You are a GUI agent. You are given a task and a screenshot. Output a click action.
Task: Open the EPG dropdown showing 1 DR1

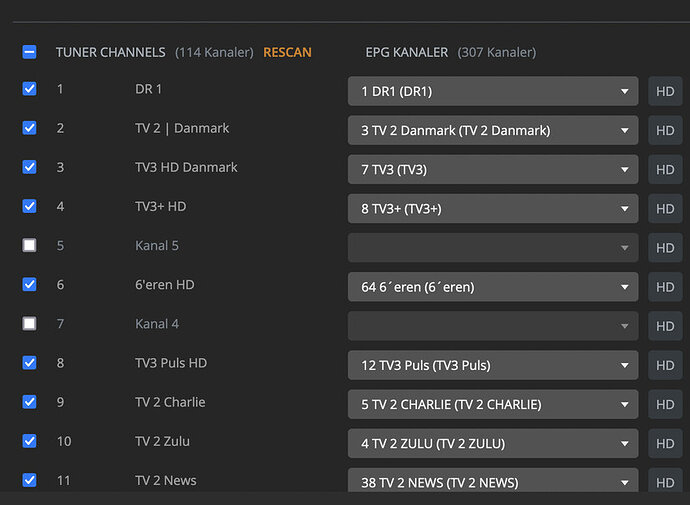[x=493, y=92]
